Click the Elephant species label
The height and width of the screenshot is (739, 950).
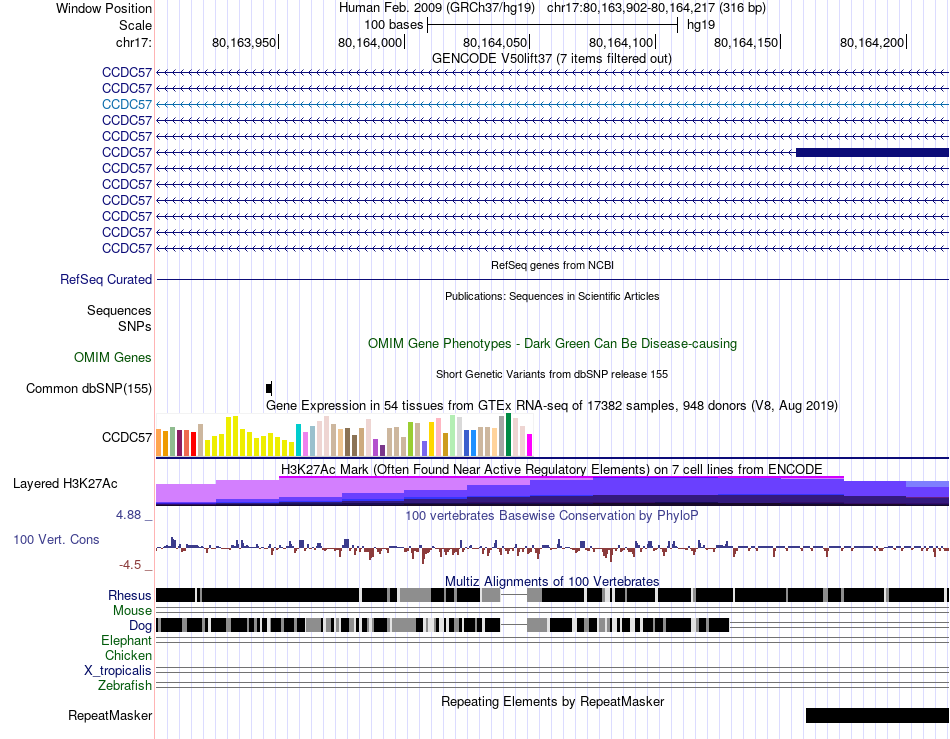pyautogui.click(x=126, y=640)
